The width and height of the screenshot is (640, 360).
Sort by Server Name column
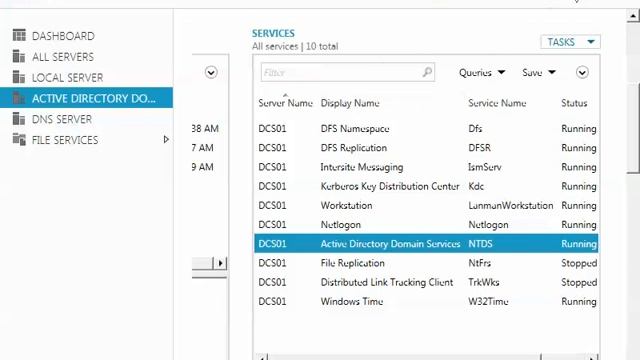(x=285, y=103)
